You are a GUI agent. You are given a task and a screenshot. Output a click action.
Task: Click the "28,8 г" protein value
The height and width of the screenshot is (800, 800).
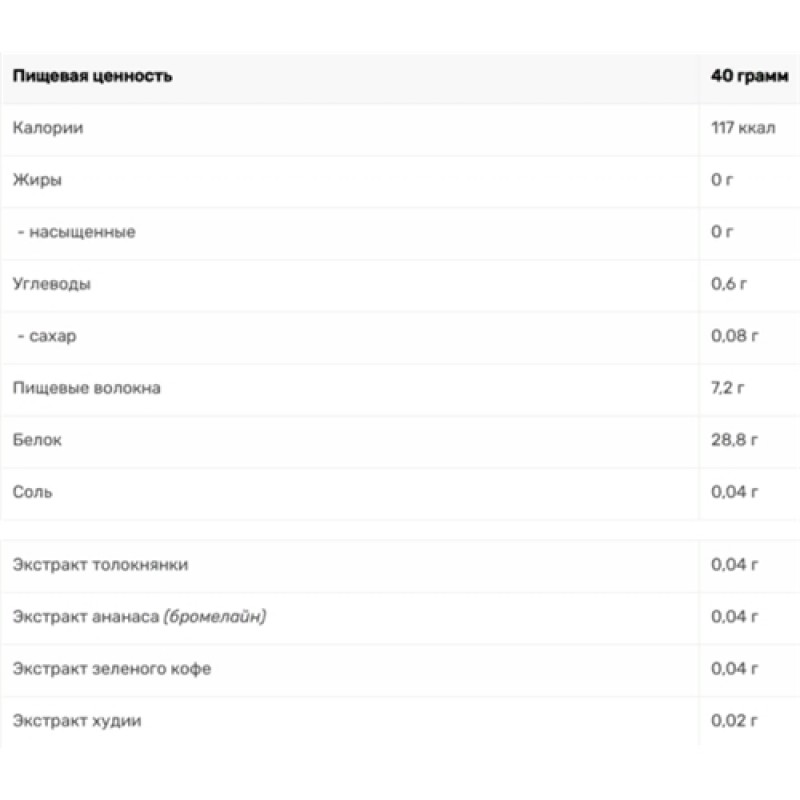pyautogui.click(x=734, y=440)
